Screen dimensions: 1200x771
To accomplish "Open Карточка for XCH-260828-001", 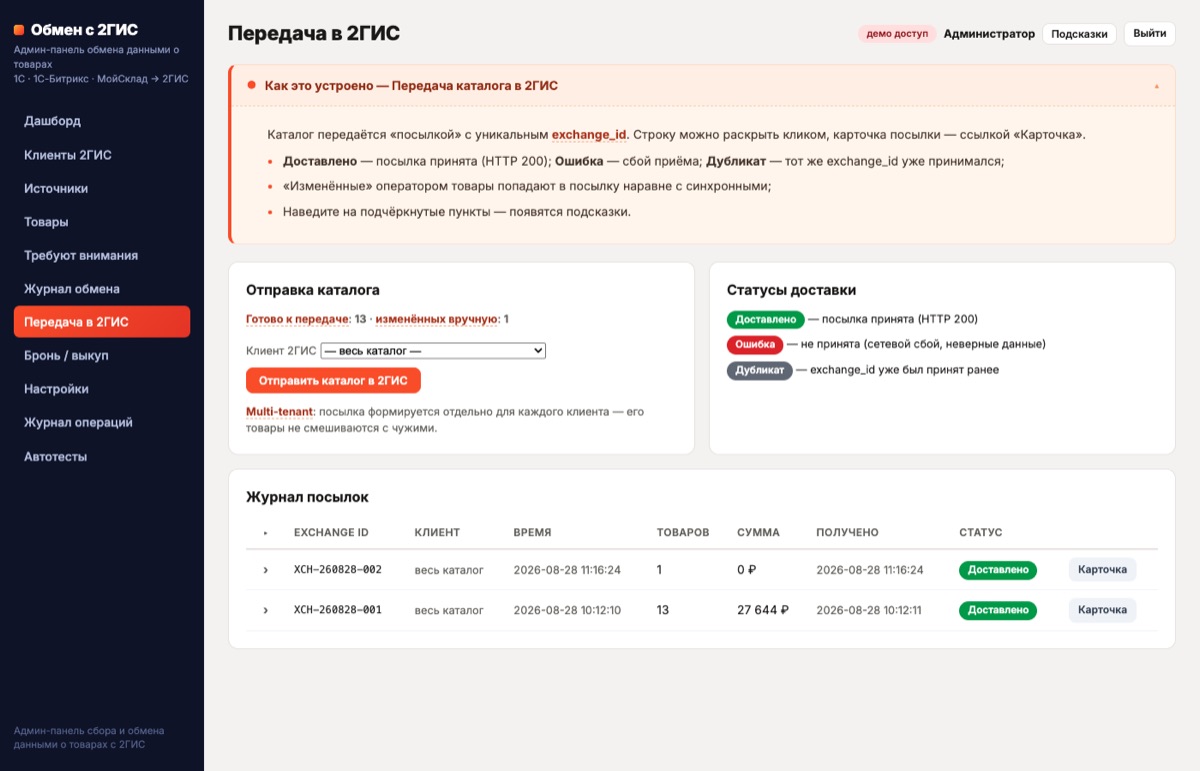I will tap(1102, 610).
